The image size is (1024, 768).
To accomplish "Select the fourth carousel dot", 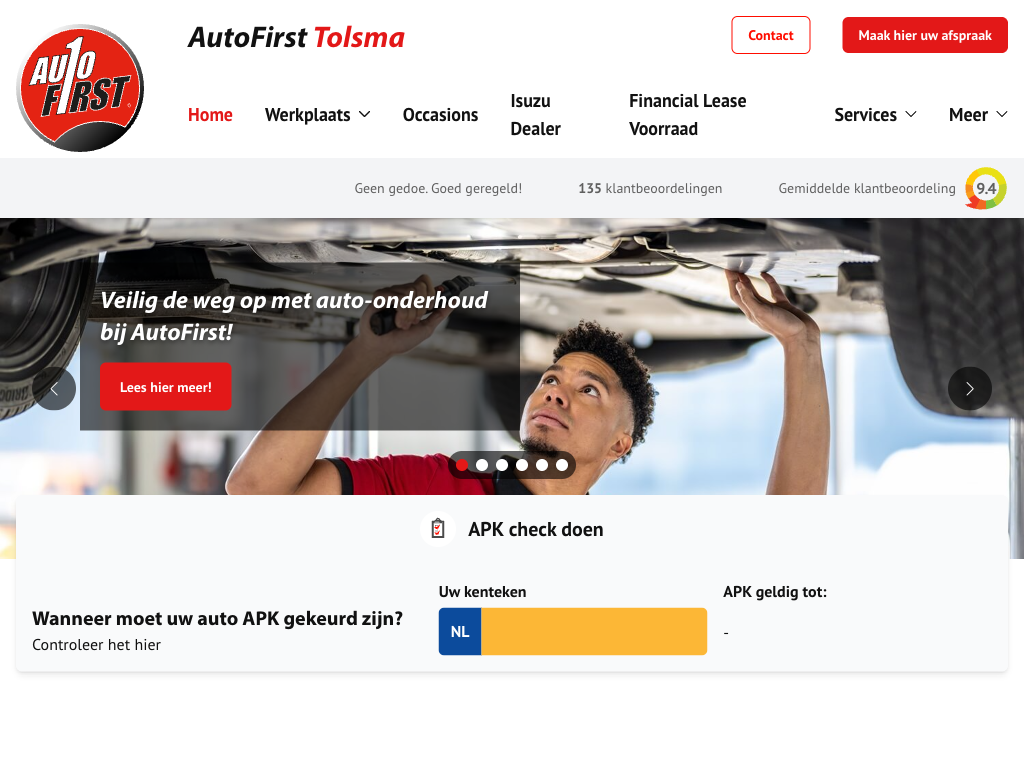I will point(522,465).
